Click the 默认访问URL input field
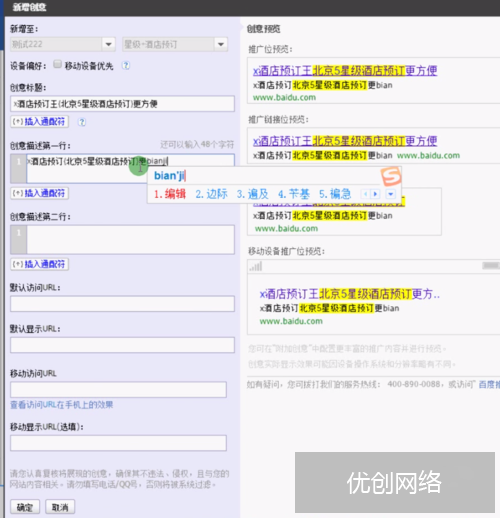The image size is (500, 518). (x=122, y=304)
